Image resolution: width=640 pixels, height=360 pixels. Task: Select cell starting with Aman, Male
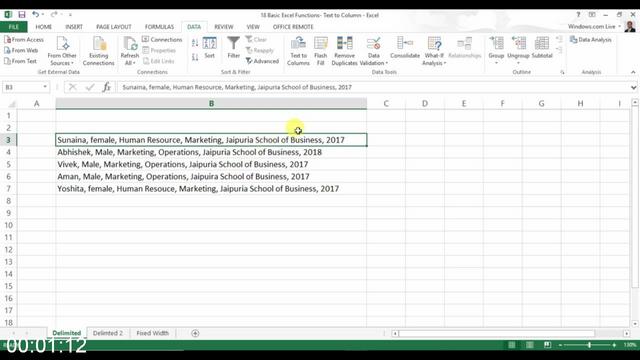click(x=211, y=176)
